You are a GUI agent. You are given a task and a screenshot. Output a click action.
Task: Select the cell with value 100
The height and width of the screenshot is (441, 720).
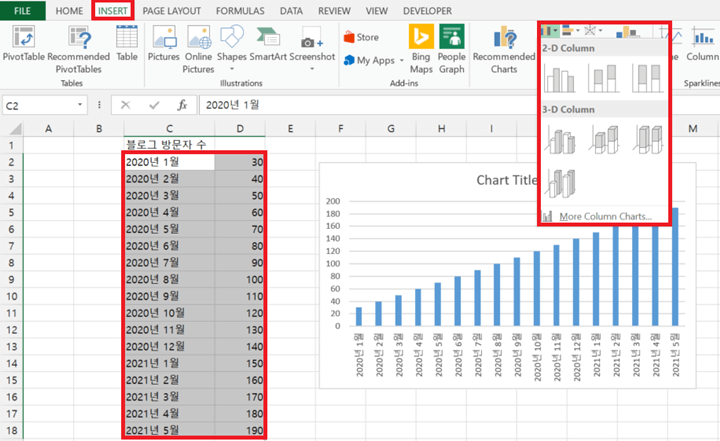[240, 279]
